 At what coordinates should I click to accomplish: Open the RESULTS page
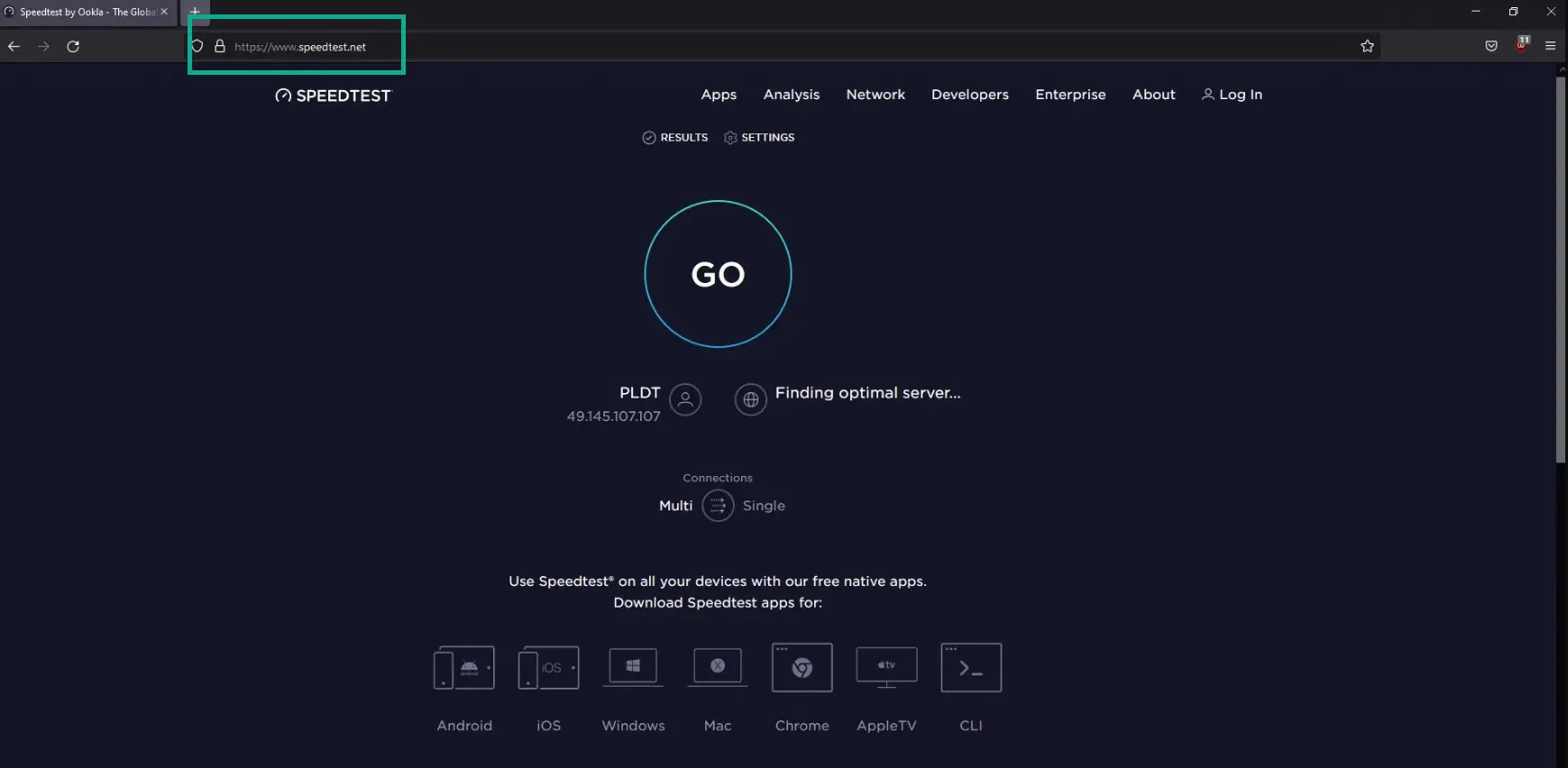674,138
